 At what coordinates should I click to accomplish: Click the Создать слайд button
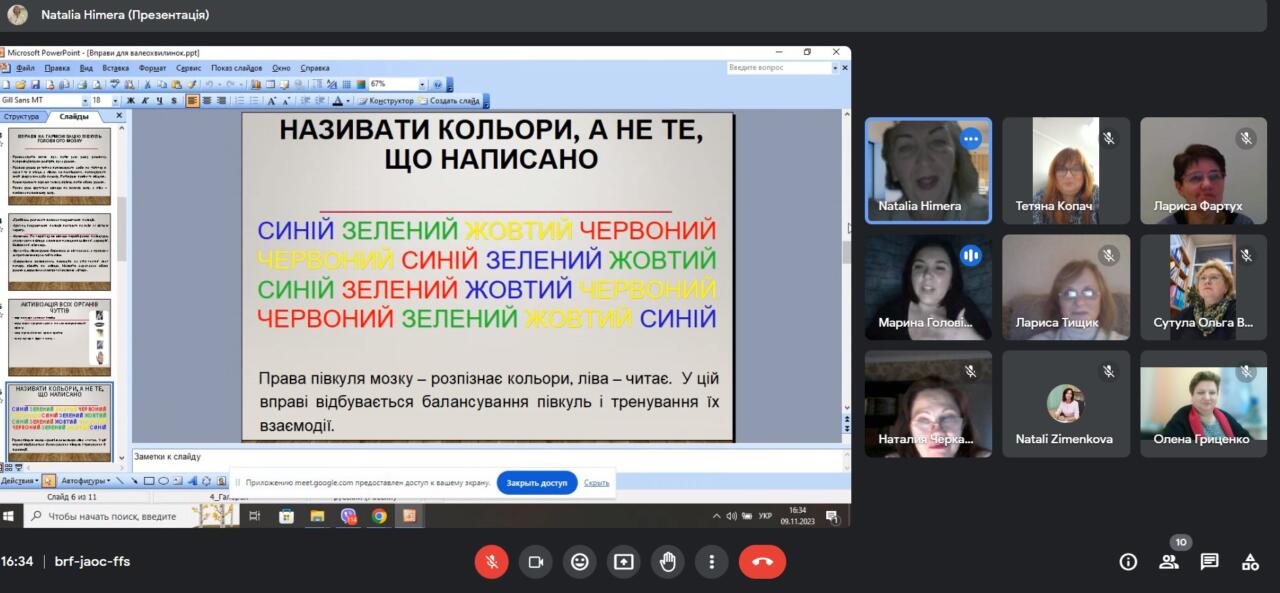(450, 101)
